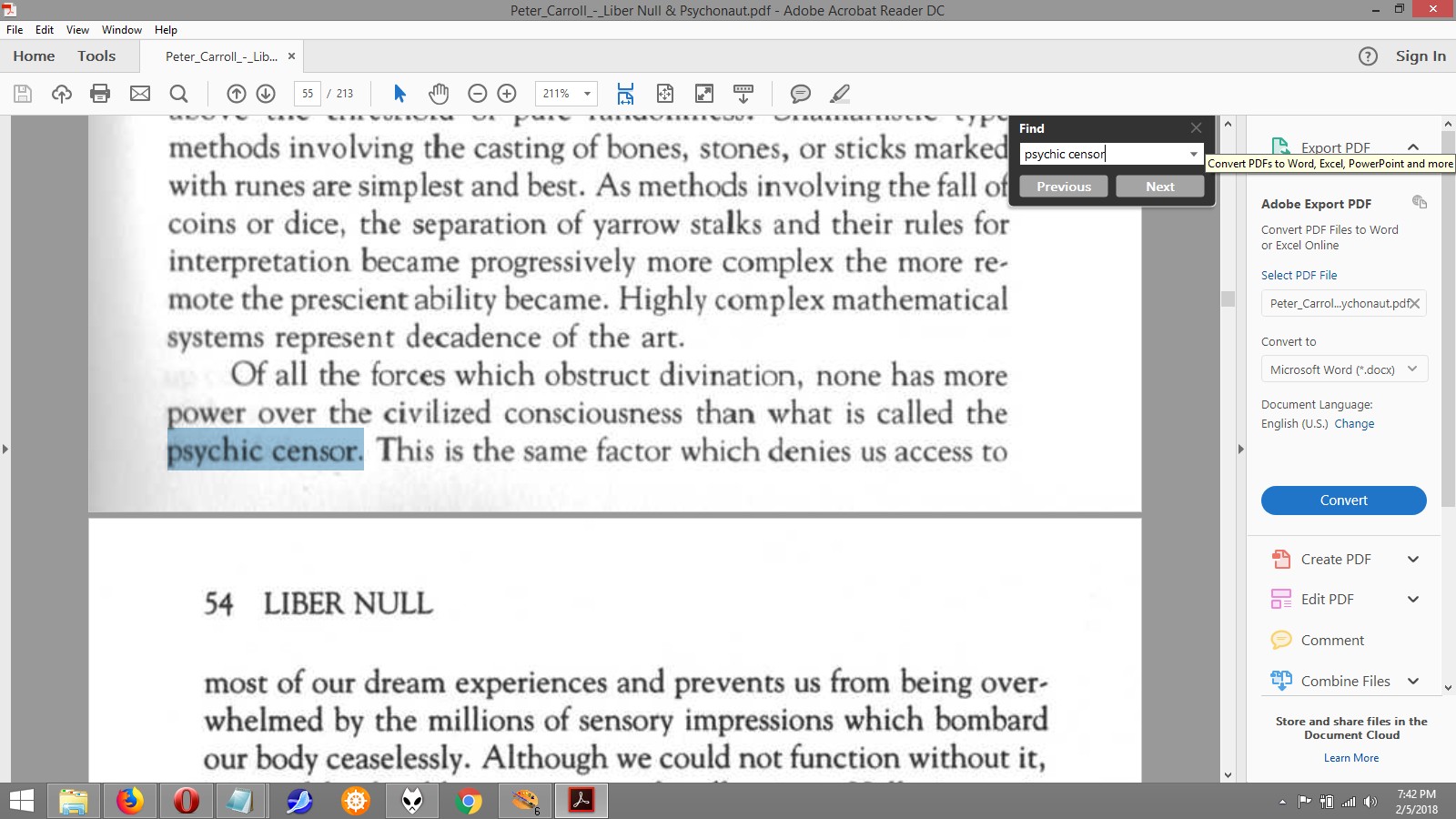Select the arrow selection tool
The width and height of the screenshot is (1456, 819).
(399, 94)
